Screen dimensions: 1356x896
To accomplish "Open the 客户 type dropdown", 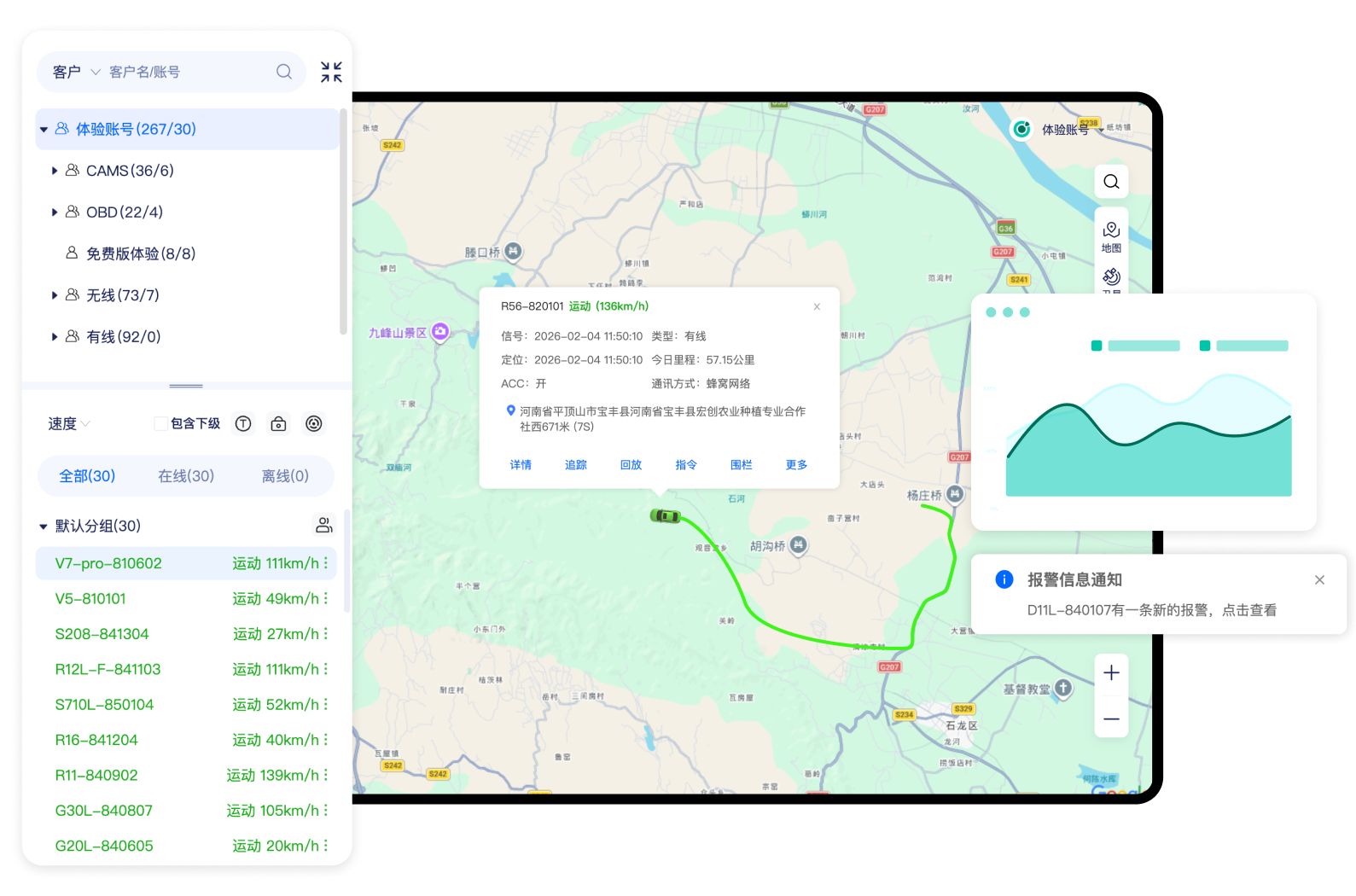I will (77, 72).
